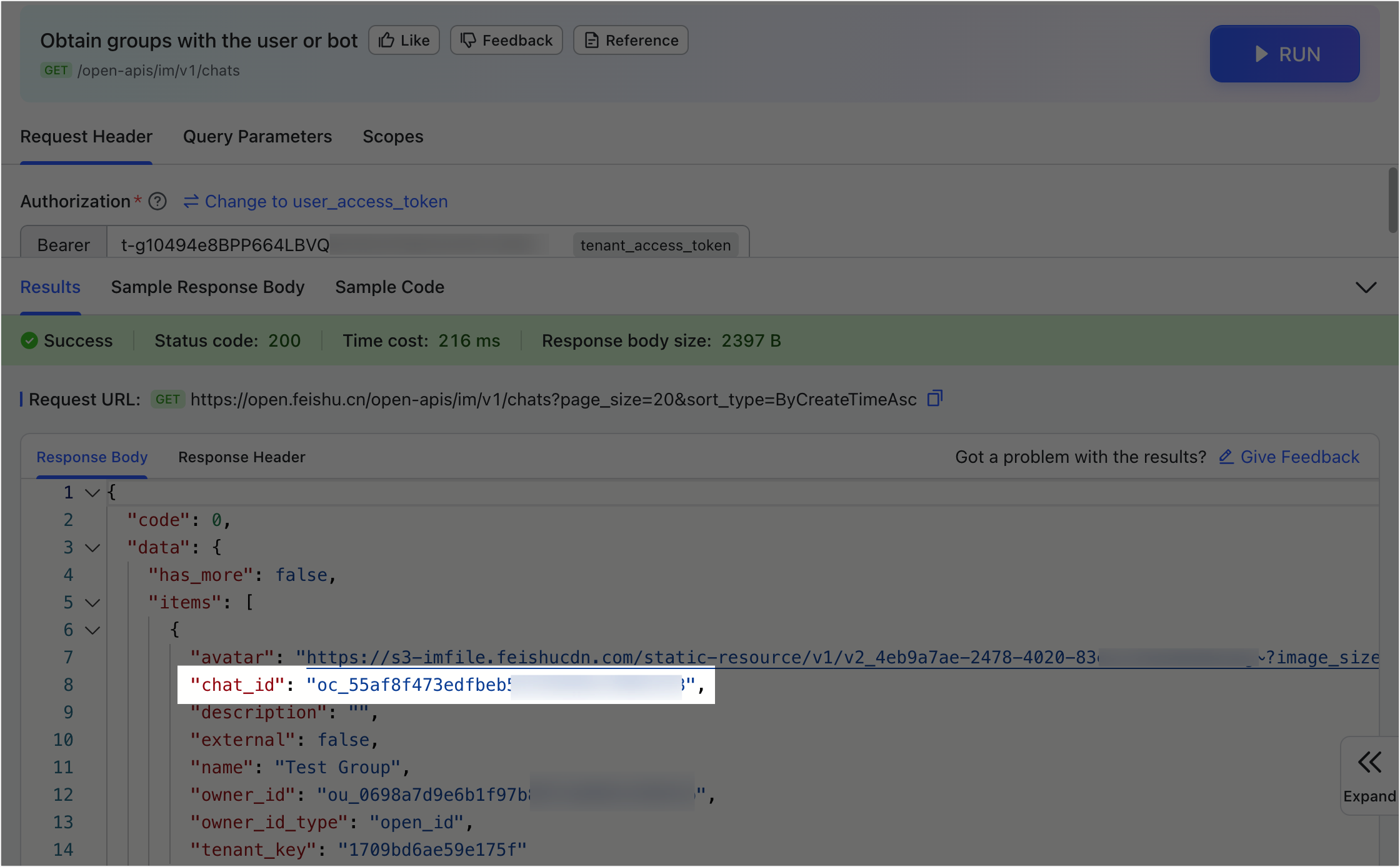The image size is (1400, 867).
Task: Click the Status code 200 text
Action: point(227,340)
